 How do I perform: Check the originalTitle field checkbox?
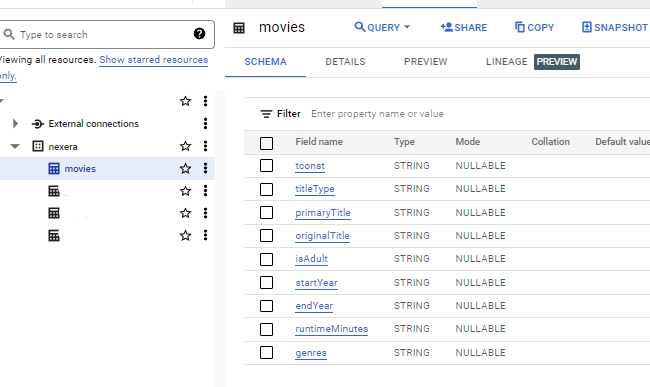click(267, 235)
